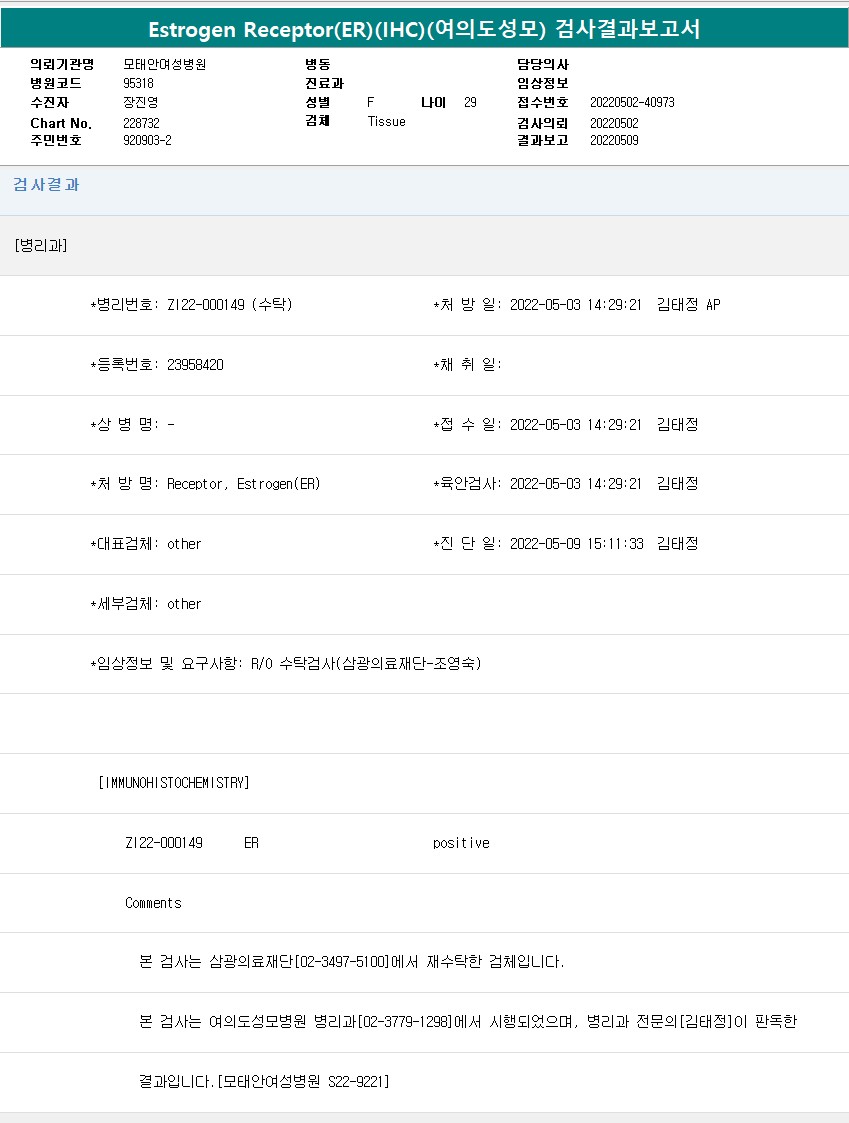This screenshot has width=849, height=1123.
Task: Select test request date '20220502'
Action: [614, 123]
